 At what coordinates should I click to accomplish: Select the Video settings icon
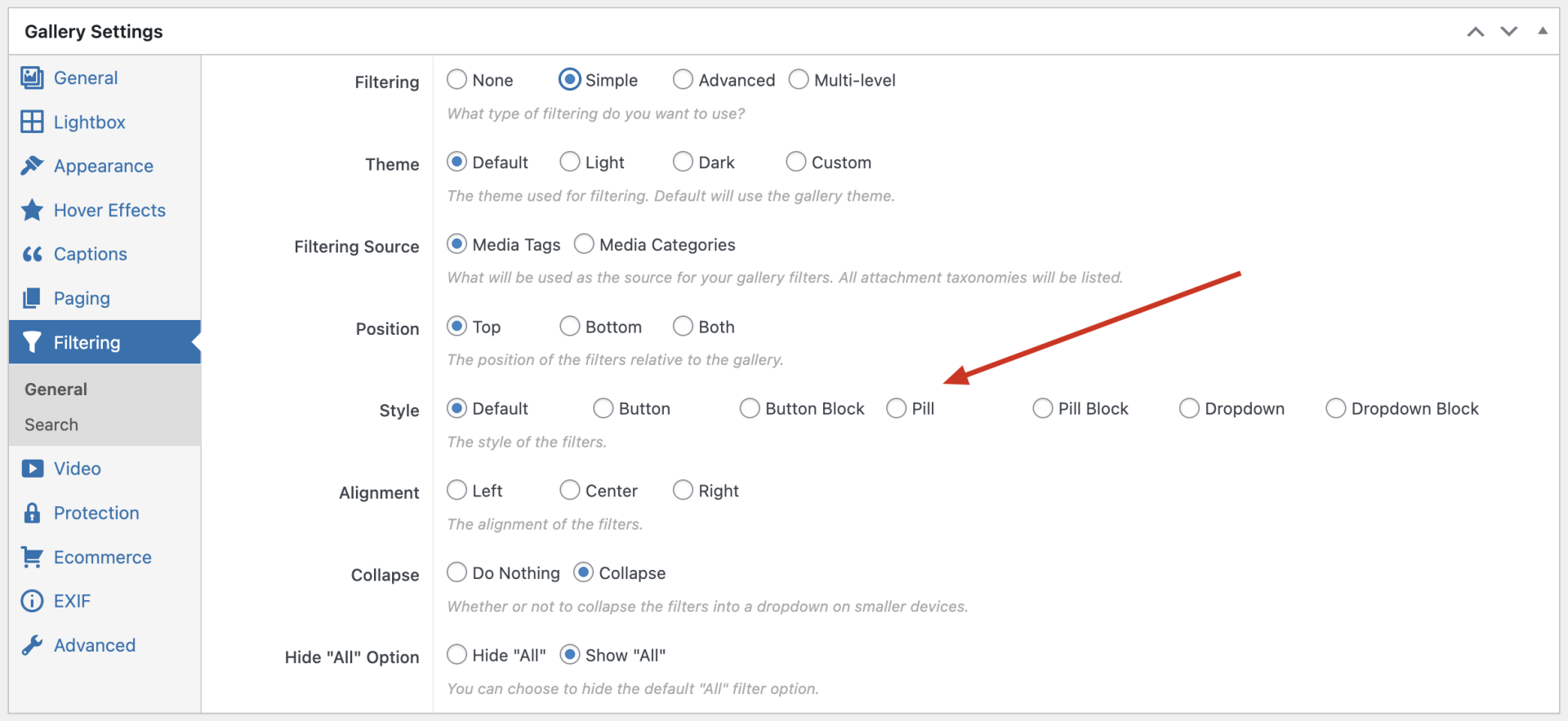pyautogui.click(x=33, y=469)
